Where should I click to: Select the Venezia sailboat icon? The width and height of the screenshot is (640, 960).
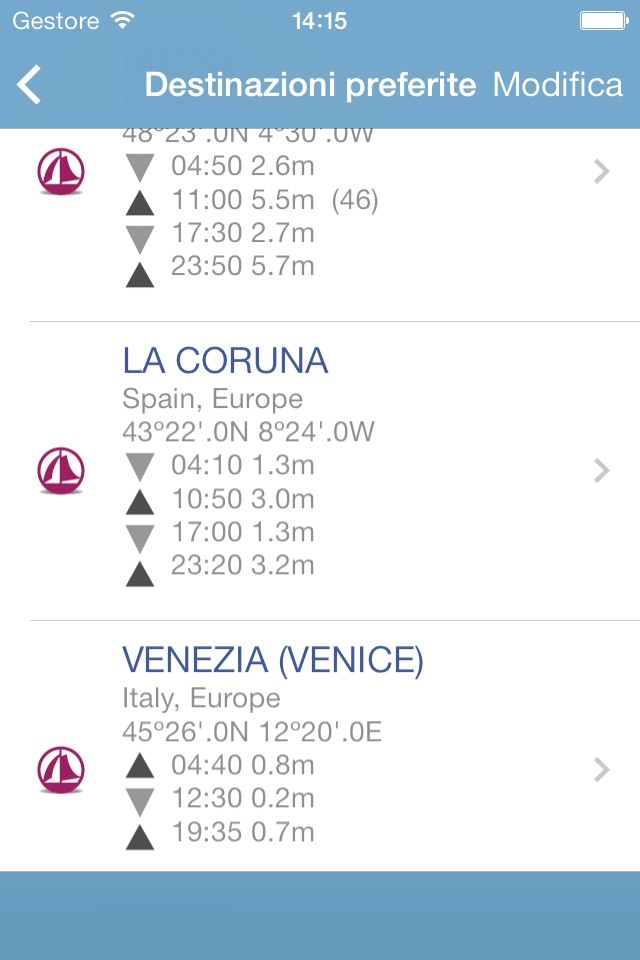[61, 770]
